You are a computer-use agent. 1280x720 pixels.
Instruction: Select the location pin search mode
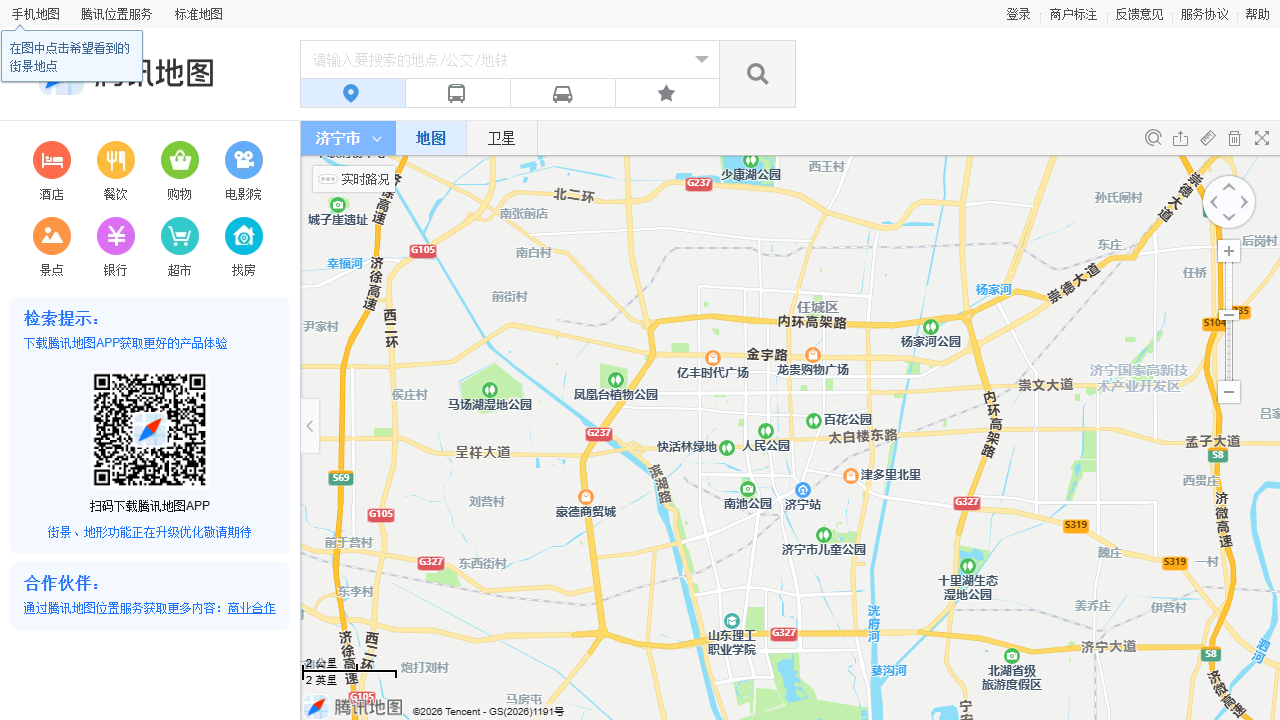(x=353, y=93)
